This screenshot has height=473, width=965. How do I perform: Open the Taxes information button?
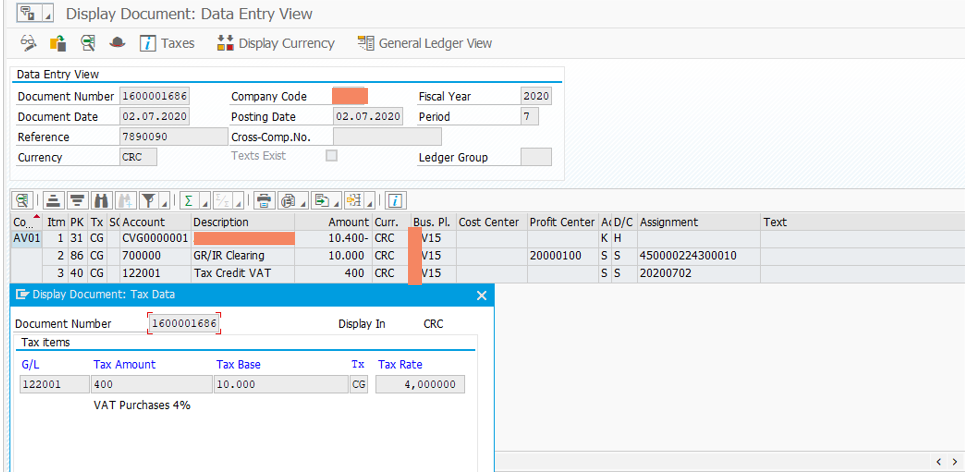167,43
